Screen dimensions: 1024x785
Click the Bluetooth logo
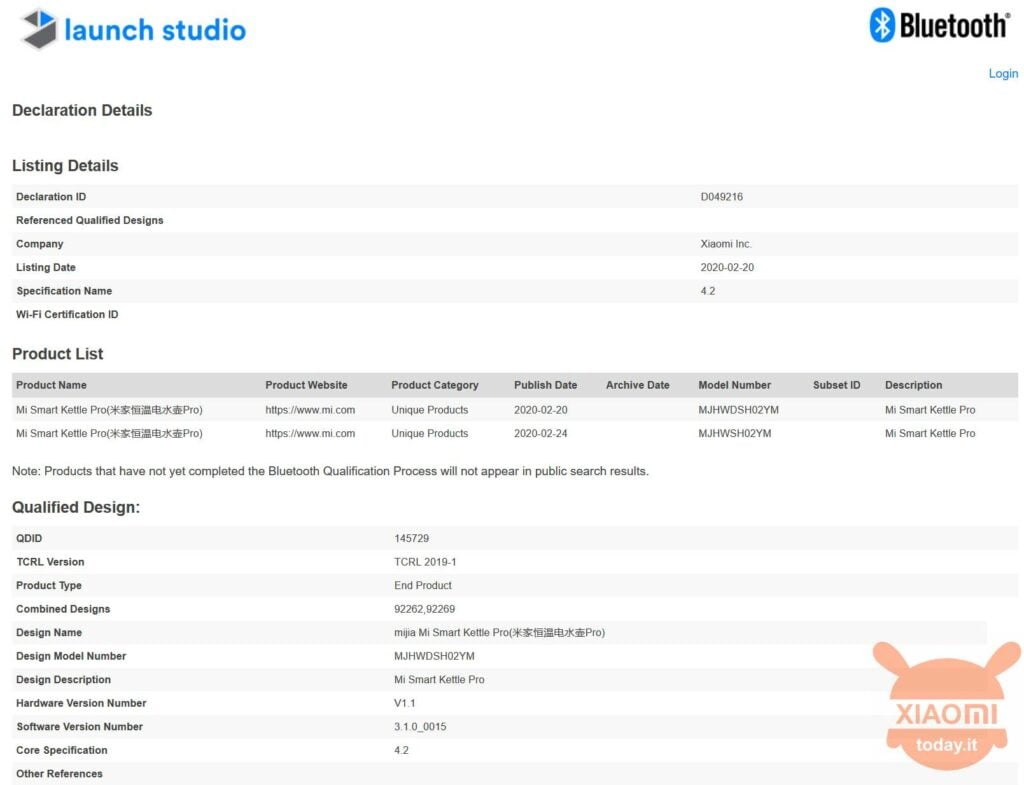click(x=940, y=25)
